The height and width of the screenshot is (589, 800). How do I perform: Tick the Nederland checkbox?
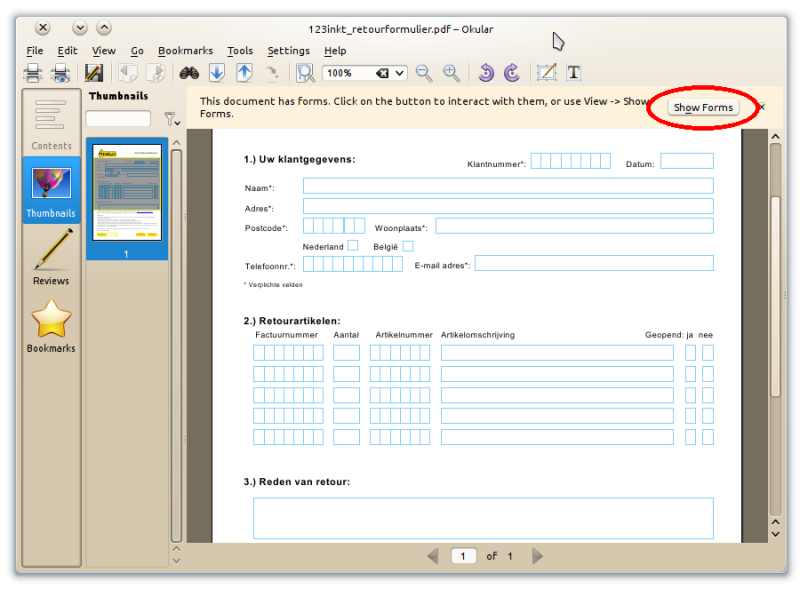coord(353,246)
